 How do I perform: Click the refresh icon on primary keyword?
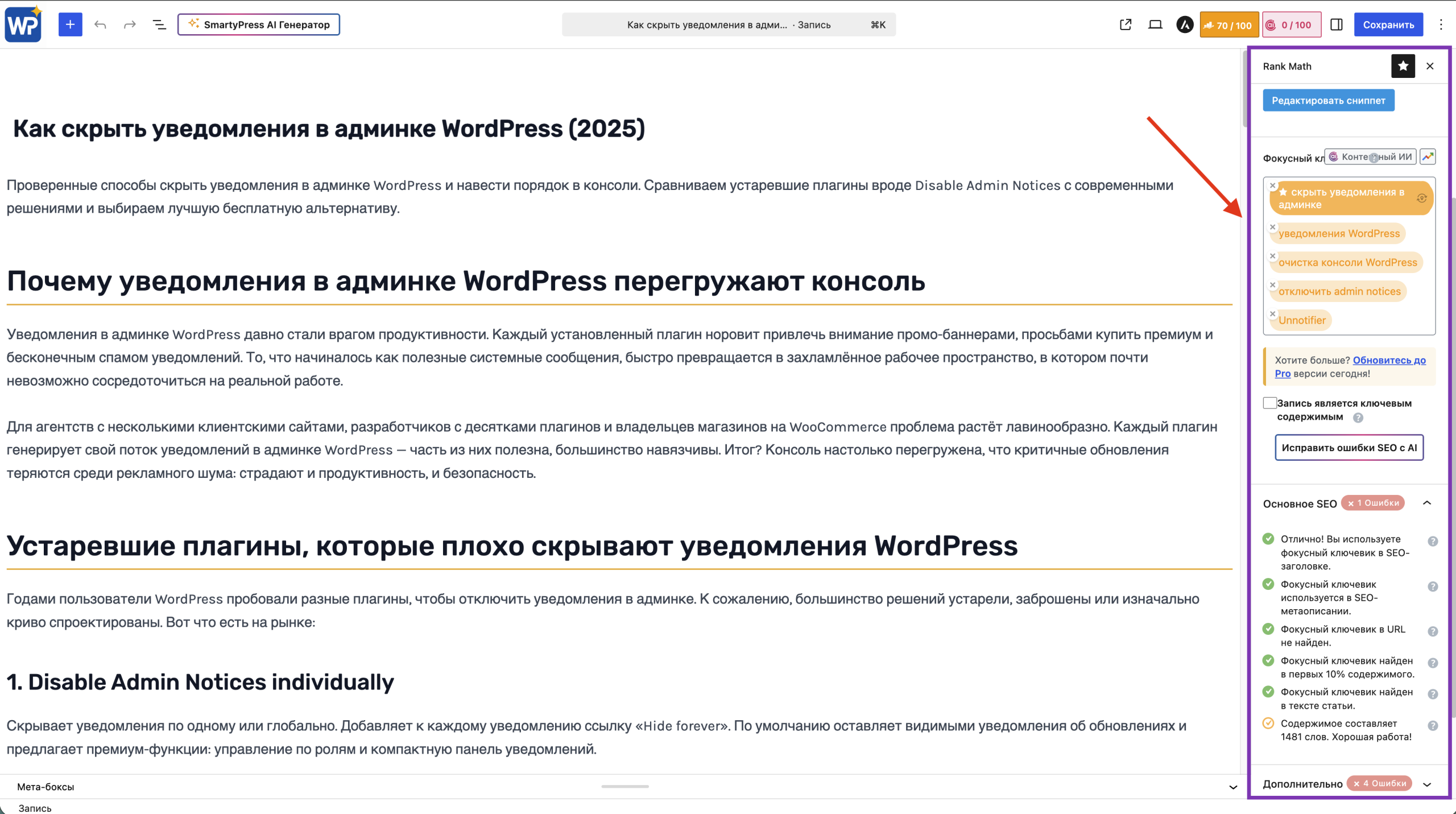(1421, 198)
